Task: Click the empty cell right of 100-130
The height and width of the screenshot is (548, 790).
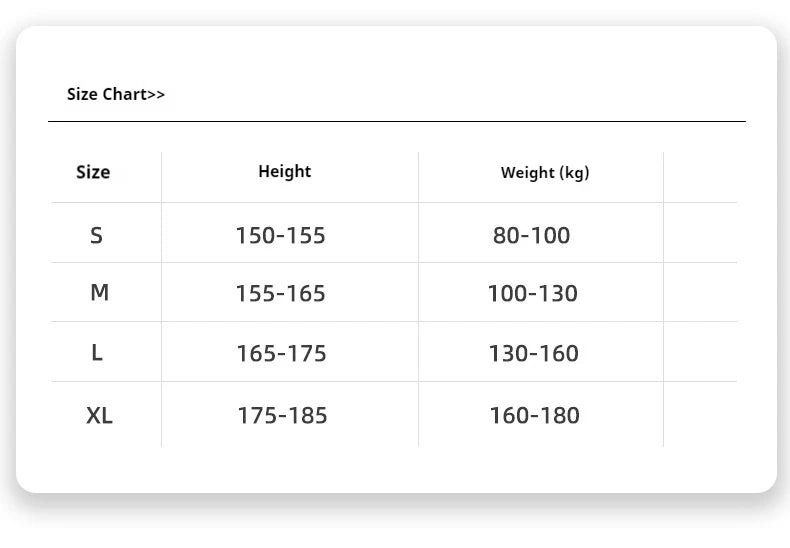Action: 700,293
